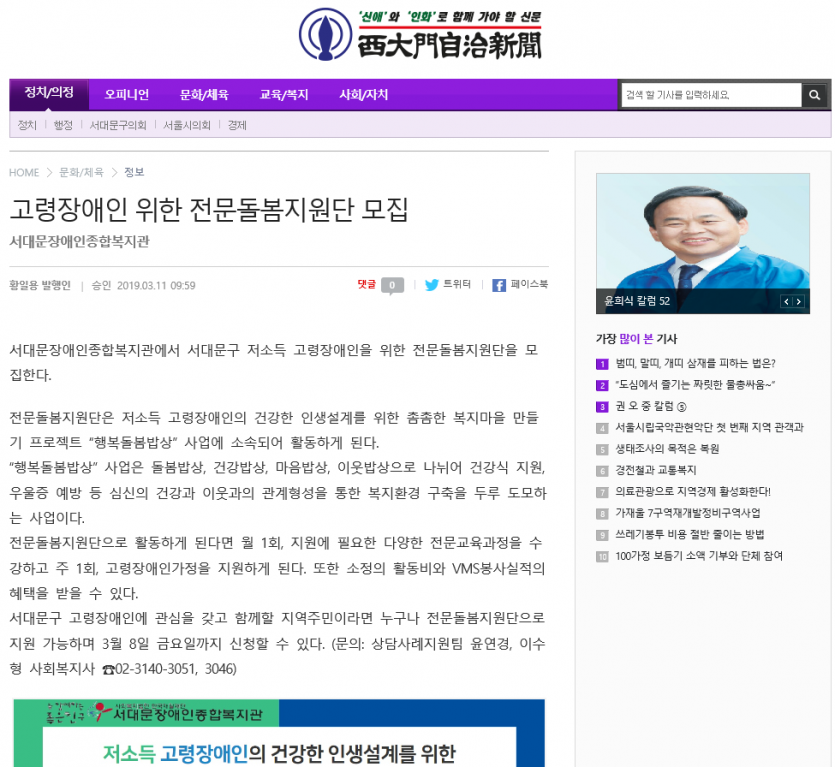835x767 pixels.
Task: Click the 댓글 comments link
Action: 366,285
